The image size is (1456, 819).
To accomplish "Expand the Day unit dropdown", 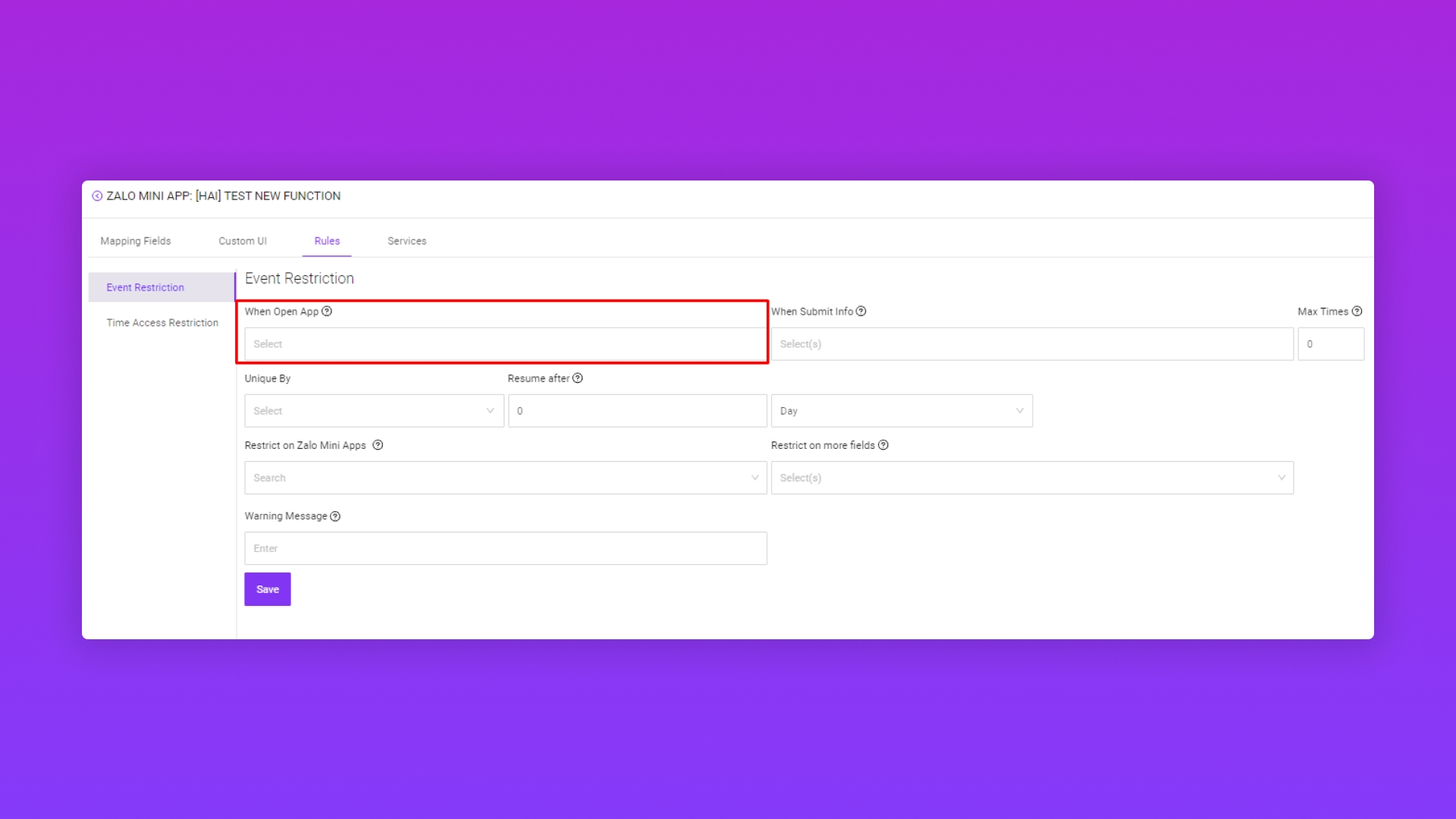I will click(901, 410).
